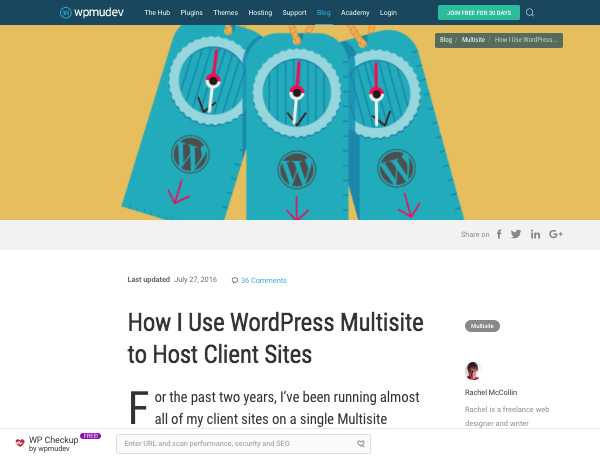Share article on Twitter
This screenshot has width=600, height=459.
point(516,234)
